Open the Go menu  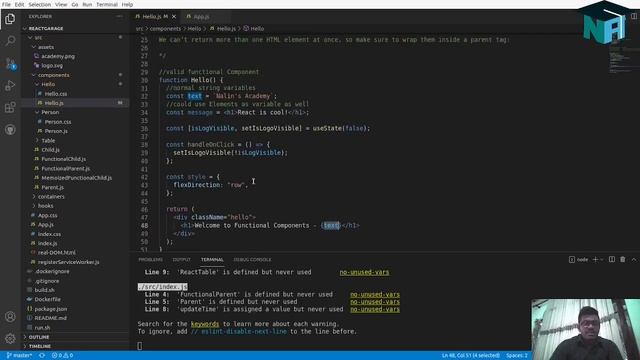[75, 4]
